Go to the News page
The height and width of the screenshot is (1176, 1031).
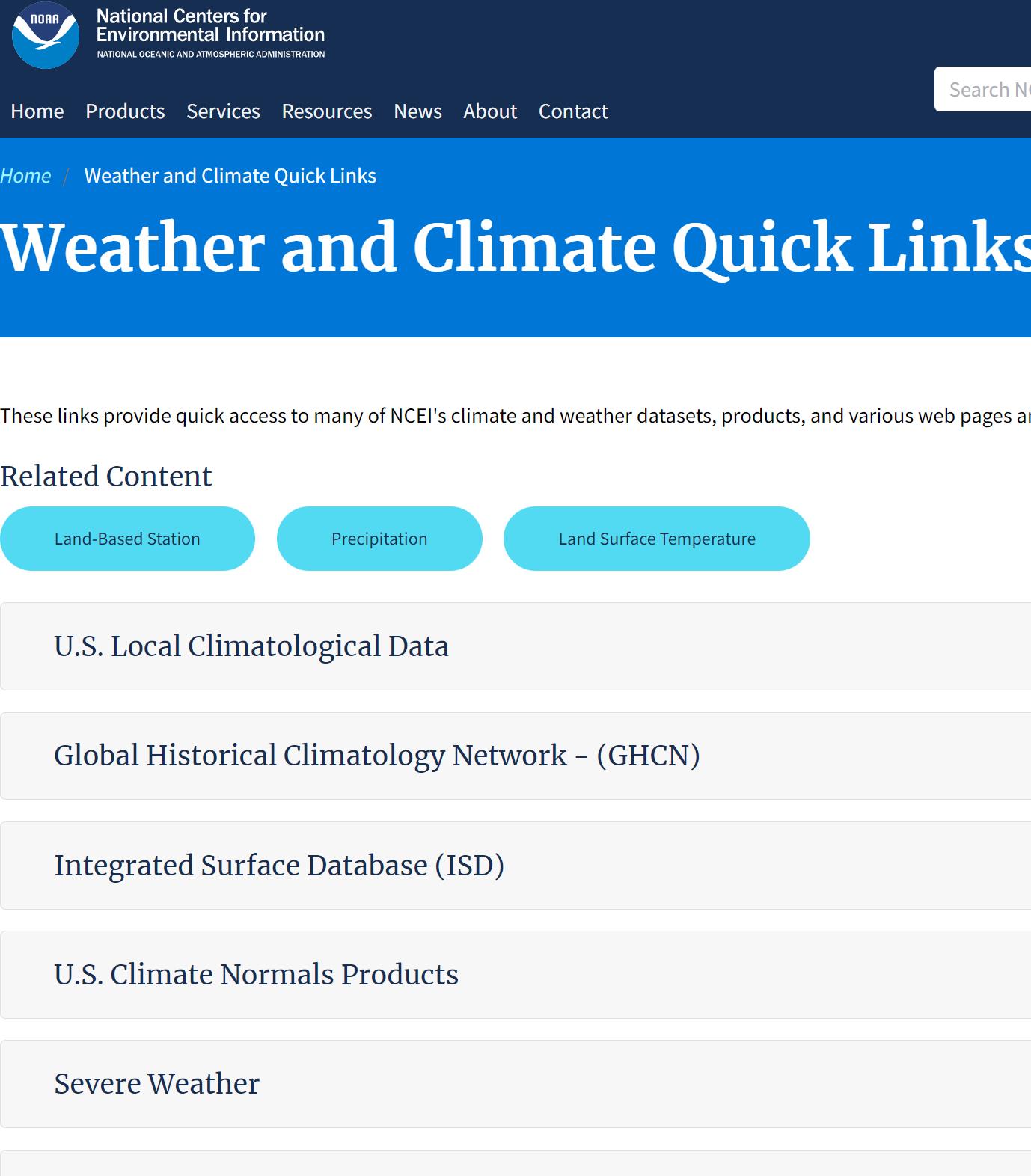coord(417,111)
